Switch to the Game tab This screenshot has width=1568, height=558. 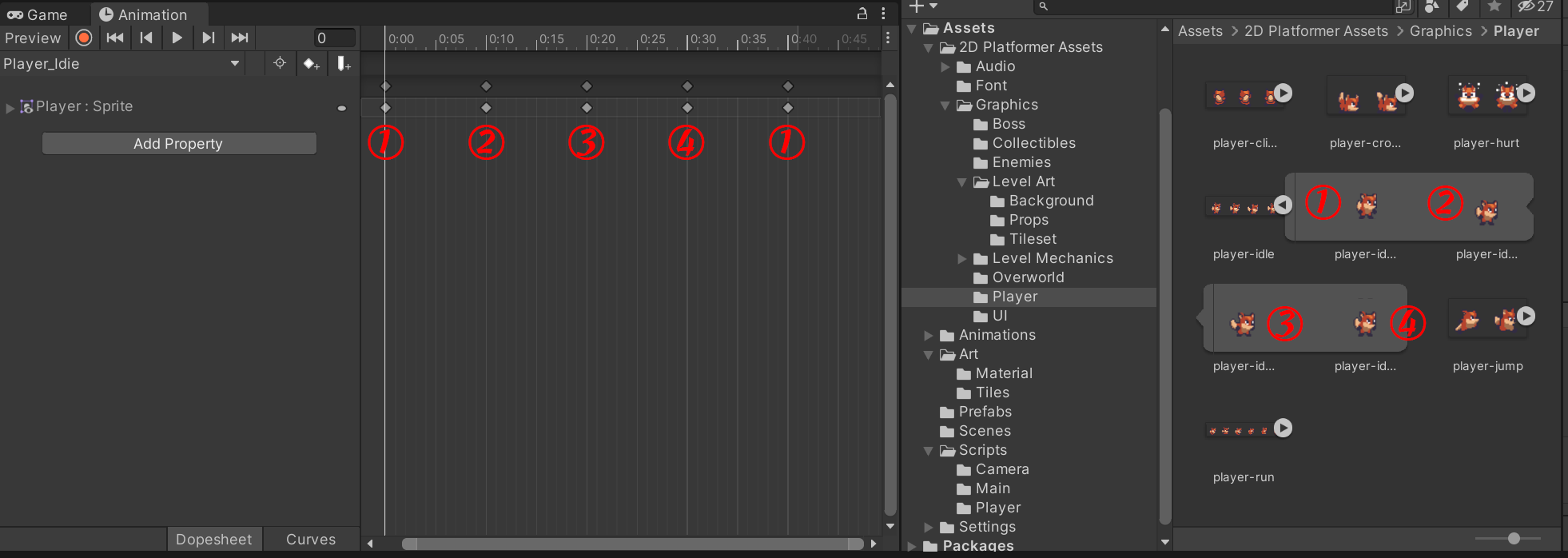[38, 14]
